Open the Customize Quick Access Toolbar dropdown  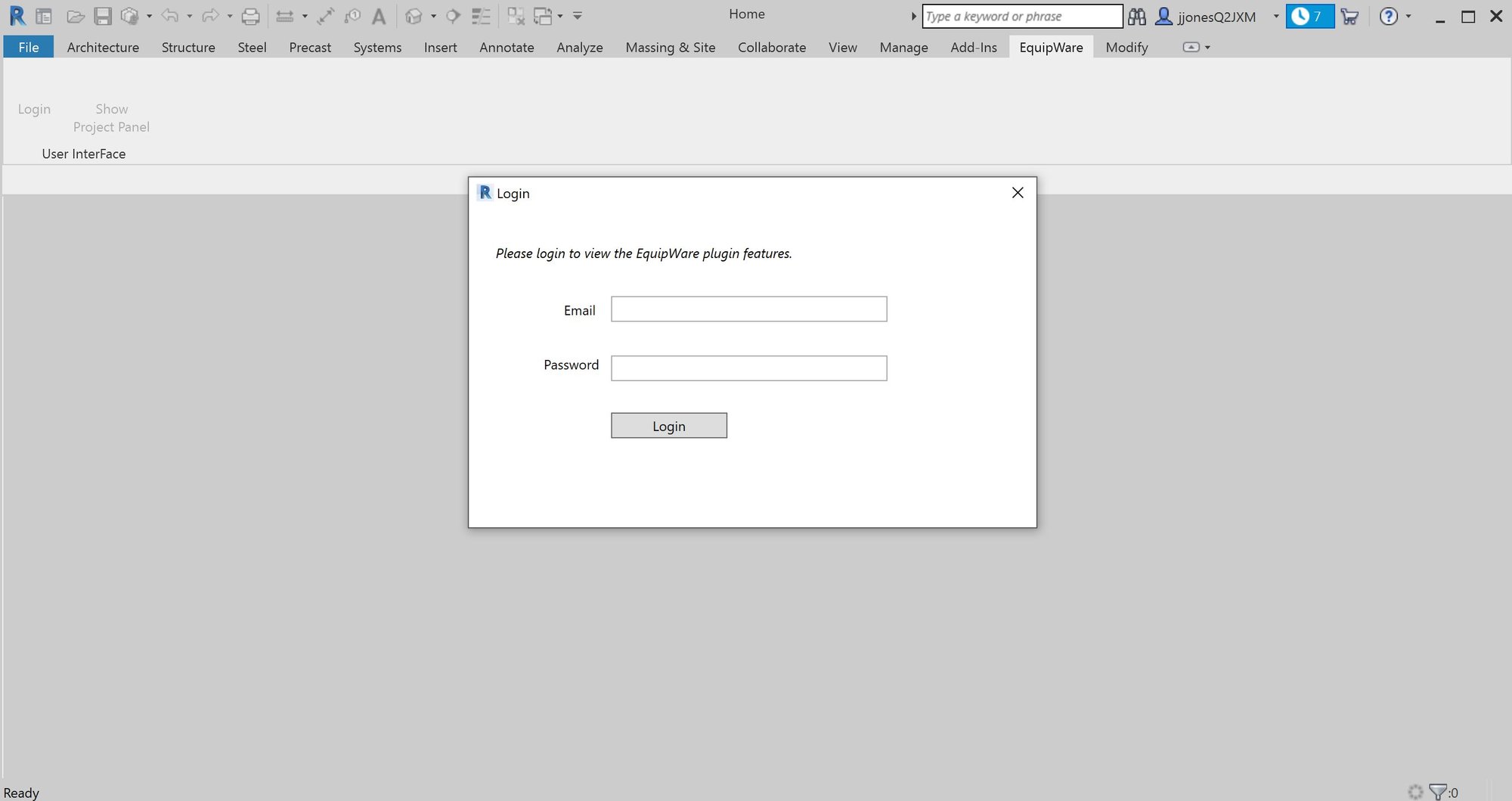(578, 16)
